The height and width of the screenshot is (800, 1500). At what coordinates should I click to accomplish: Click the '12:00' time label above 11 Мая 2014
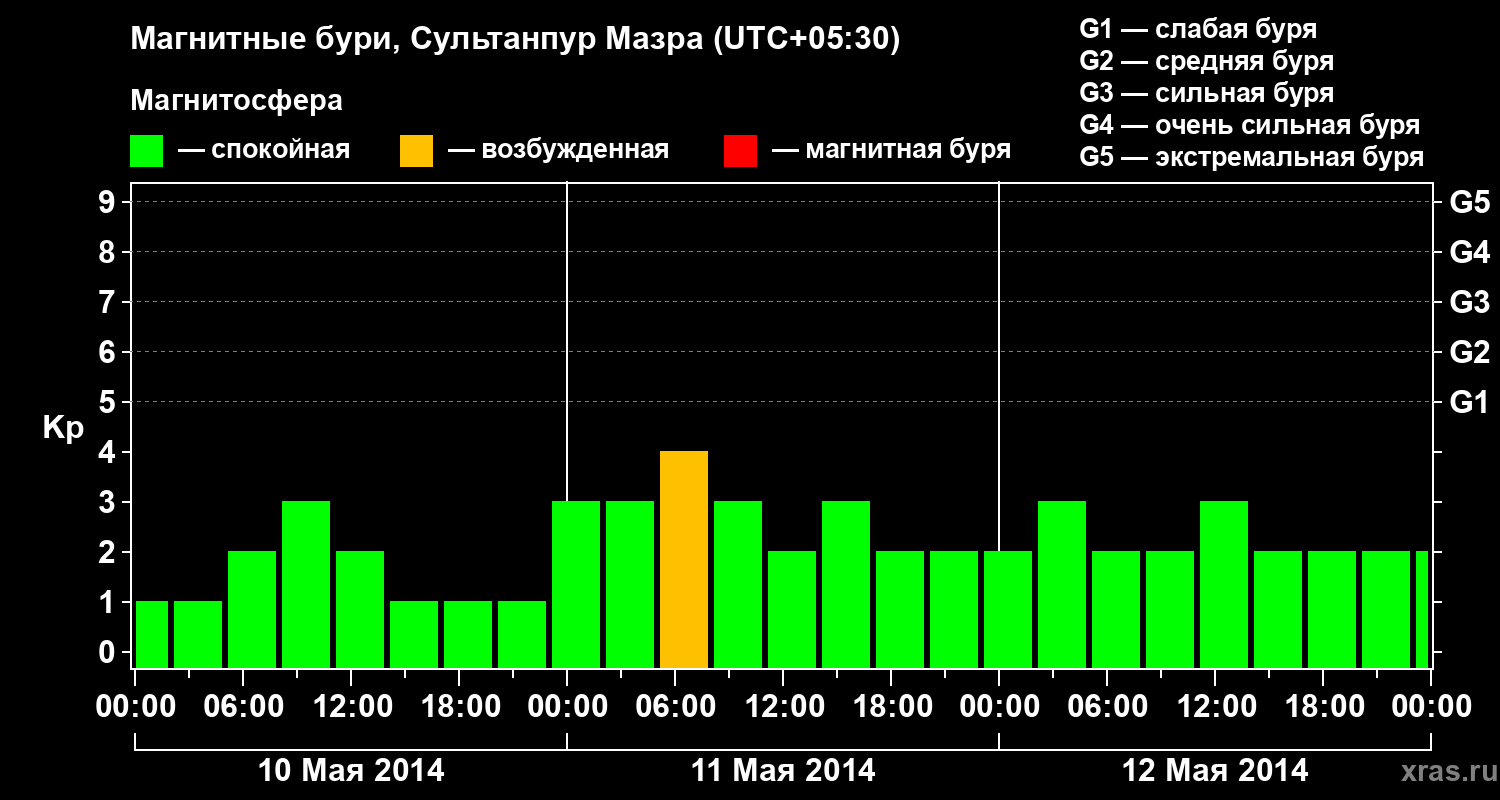[783, 707]
